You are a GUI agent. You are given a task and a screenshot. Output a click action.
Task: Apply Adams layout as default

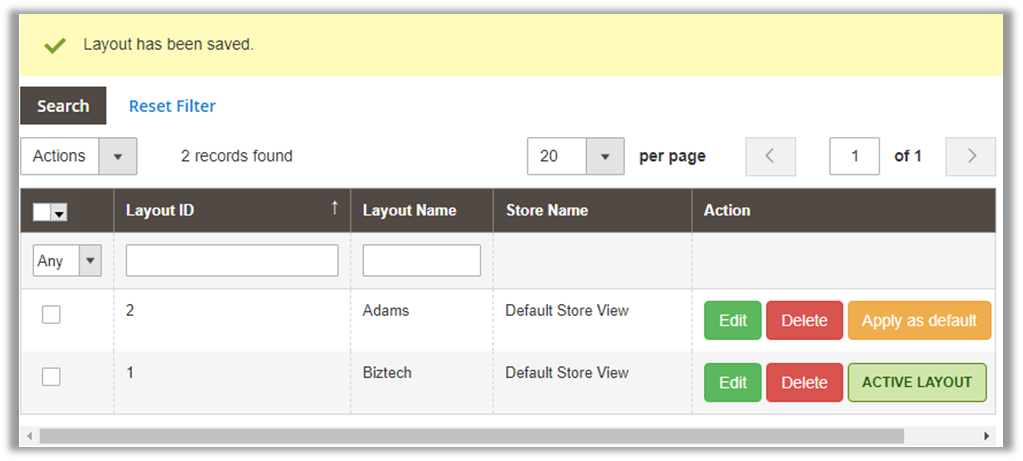pyautogui.click(x=919, y=321)
